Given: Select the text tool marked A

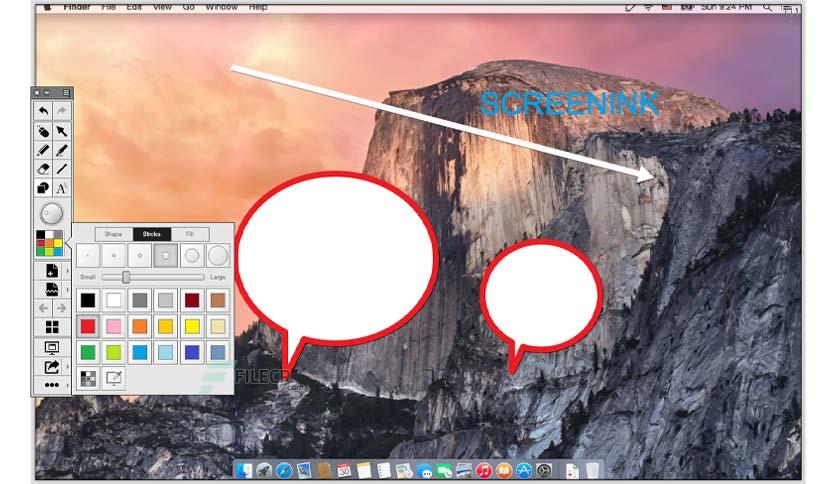Looking at the screenshot, I should (62, 188).
